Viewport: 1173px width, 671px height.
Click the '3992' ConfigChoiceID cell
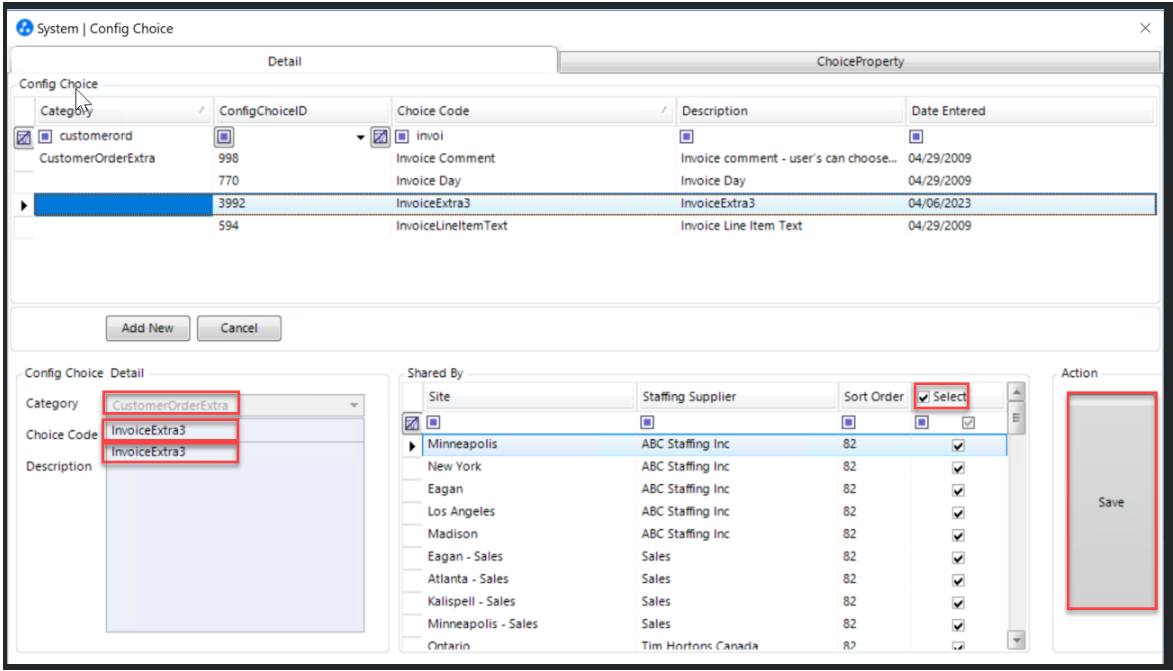[303, 203]
